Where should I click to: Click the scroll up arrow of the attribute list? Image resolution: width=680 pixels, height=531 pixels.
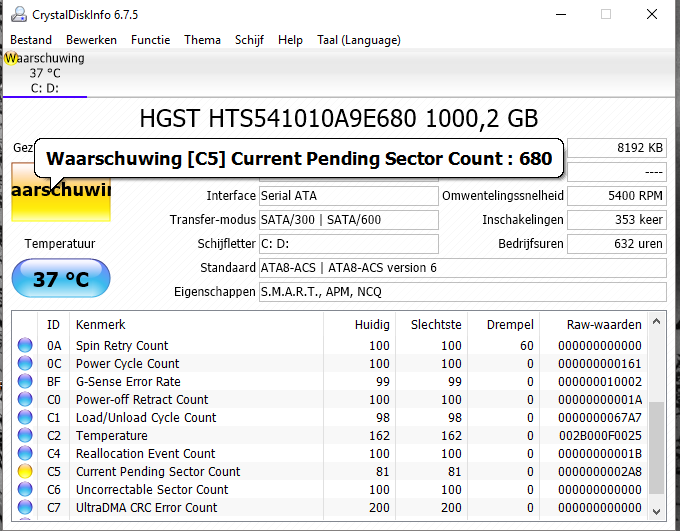(656, 323)
